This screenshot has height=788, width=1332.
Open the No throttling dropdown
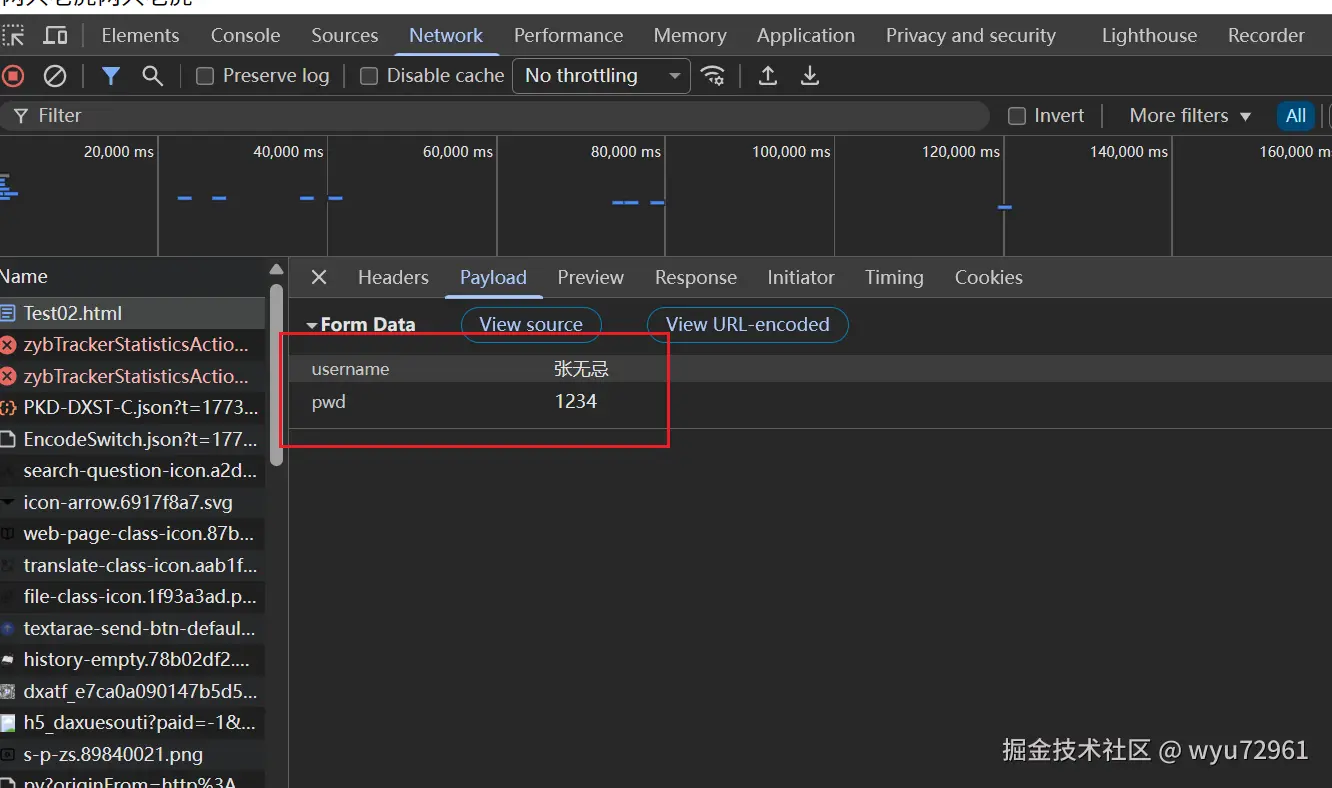coord(601,76)
